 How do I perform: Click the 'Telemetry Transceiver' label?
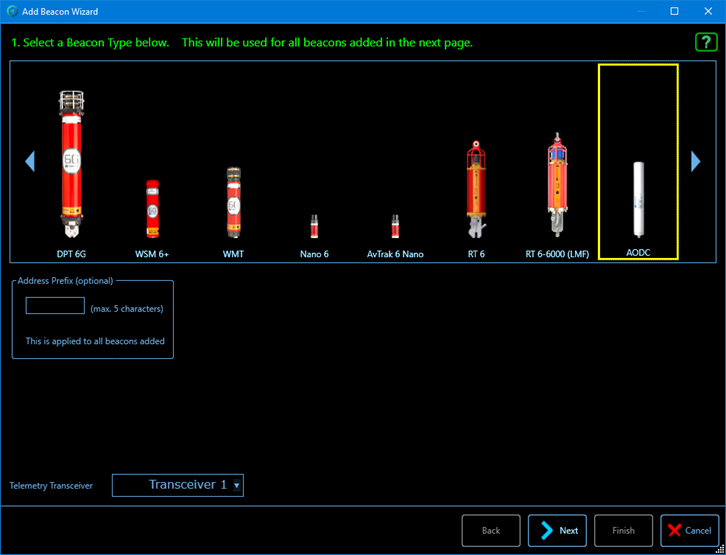click(51, 486)
